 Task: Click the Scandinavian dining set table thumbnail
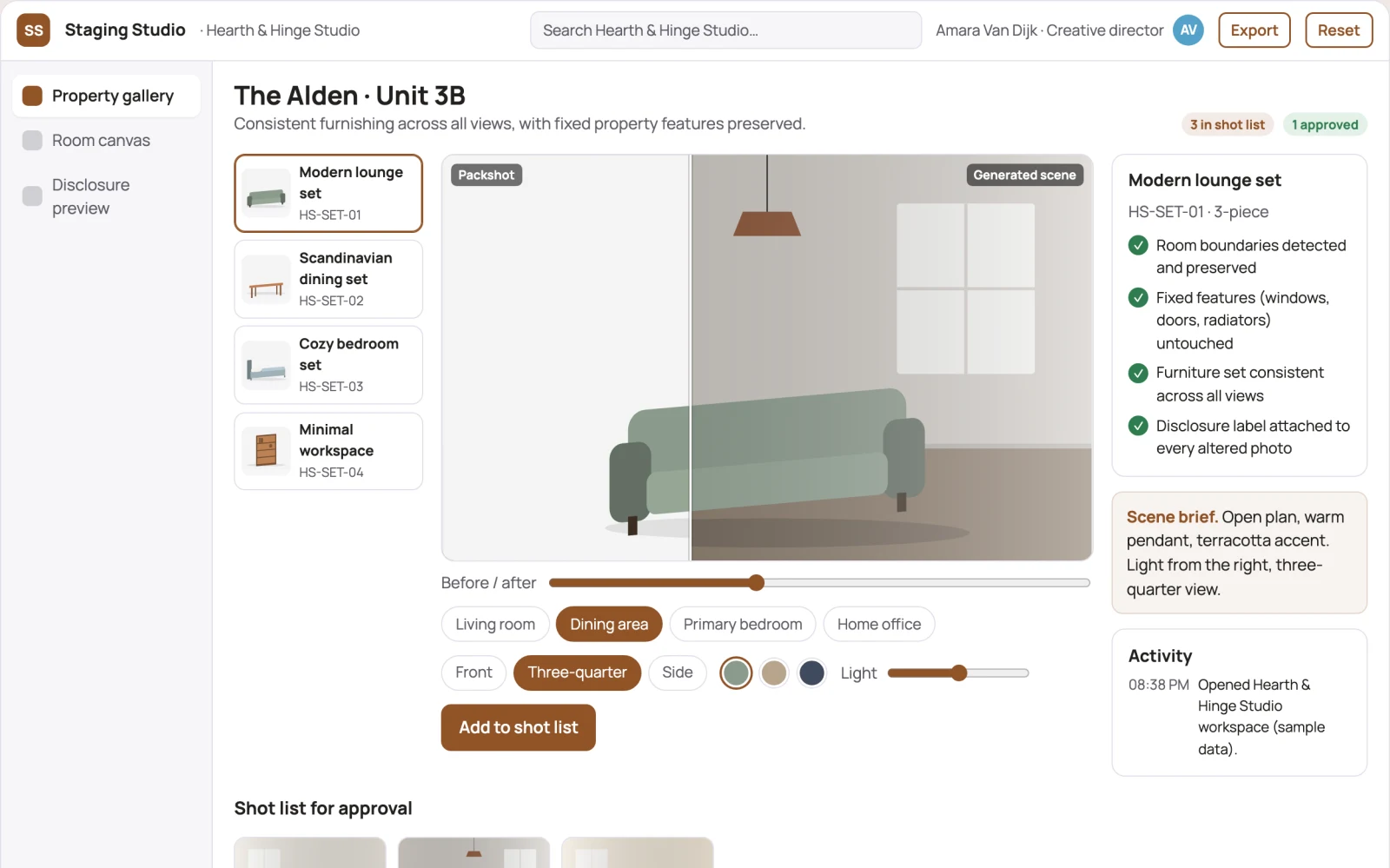(x=266, y=280)
